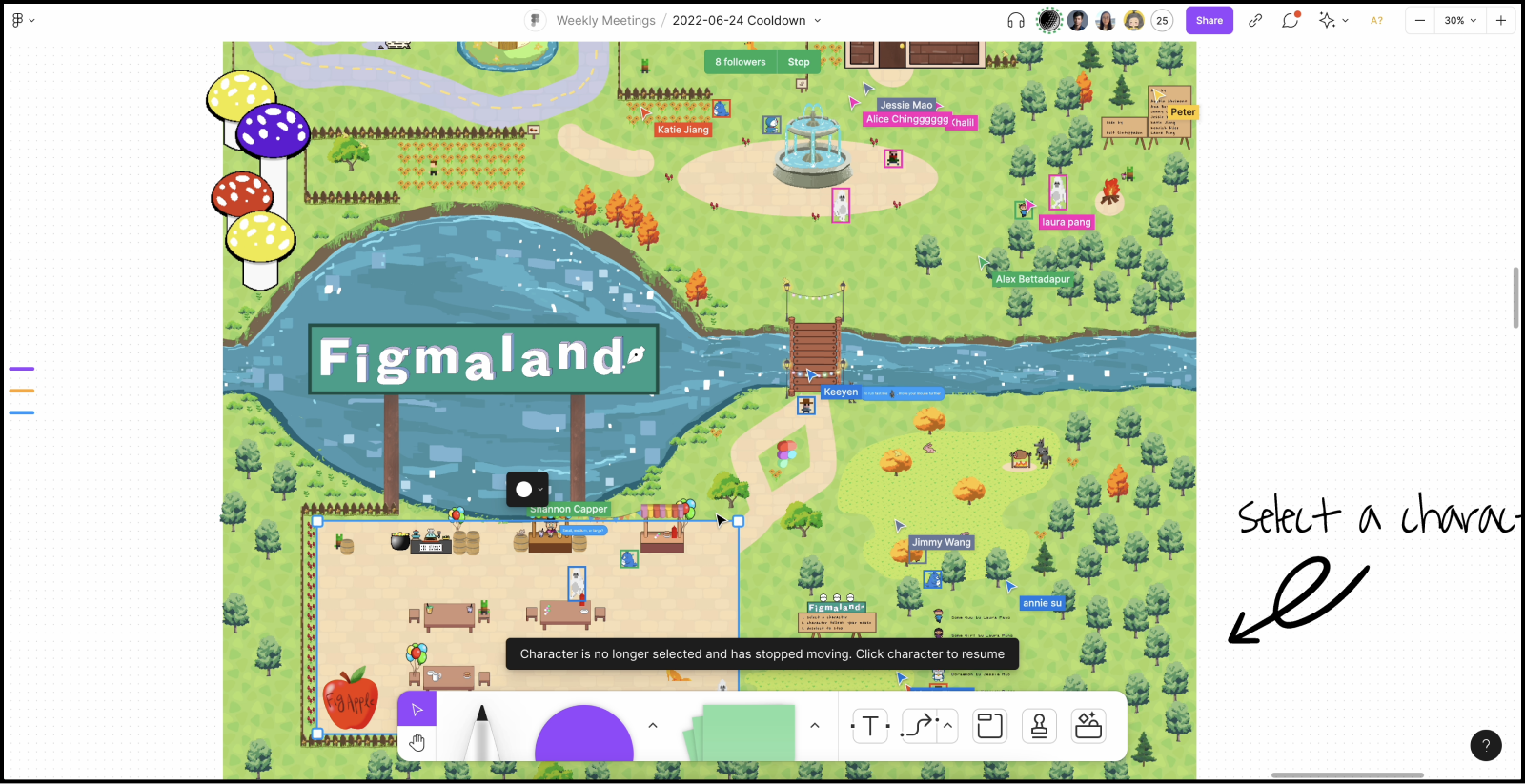Click the 8 followers label

tap(741, 62)
